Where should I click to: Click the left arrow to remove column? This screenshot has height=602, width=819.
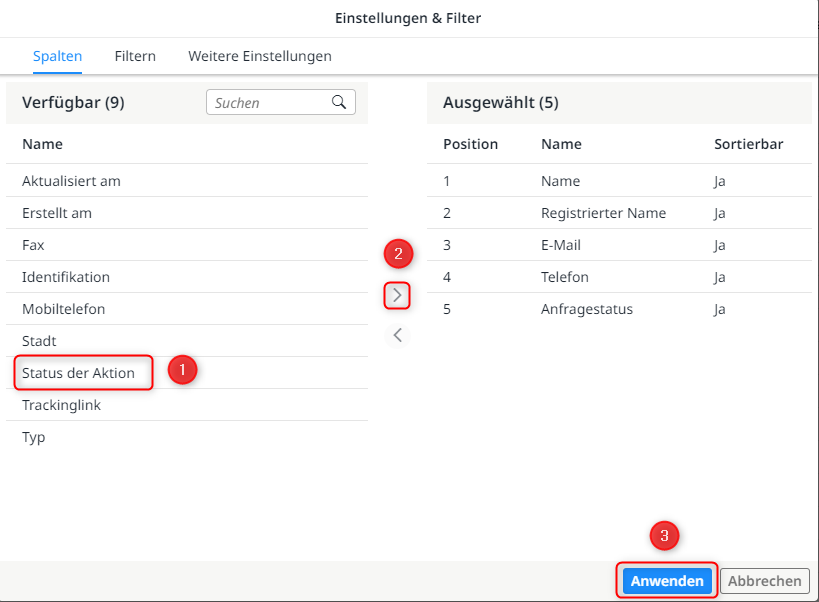(397, 335)
